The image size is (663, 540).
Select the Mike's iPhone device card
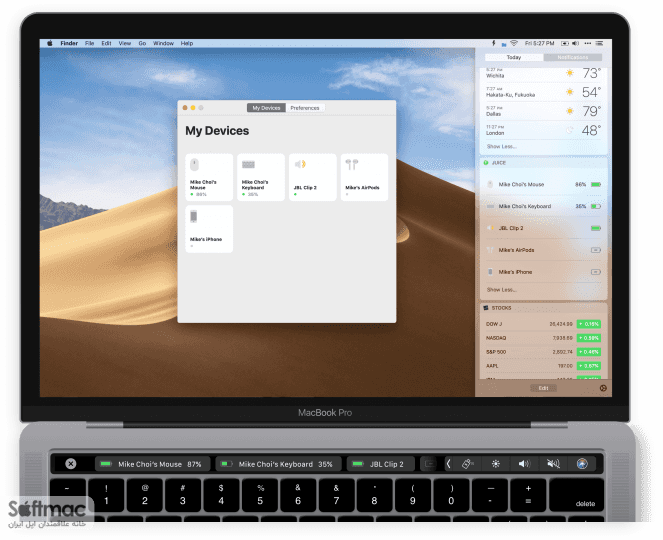click(209, 229)
